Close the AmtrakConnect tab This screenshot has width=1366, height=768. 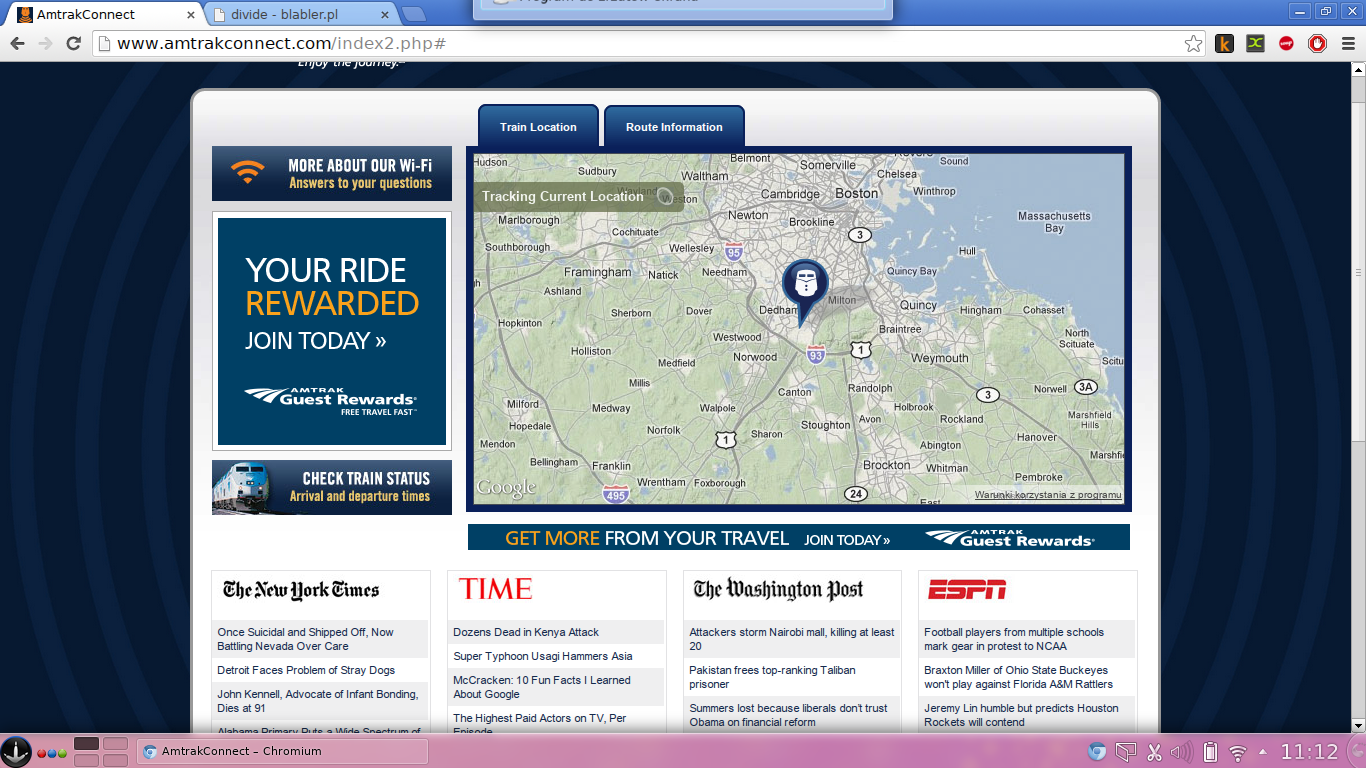191,15
